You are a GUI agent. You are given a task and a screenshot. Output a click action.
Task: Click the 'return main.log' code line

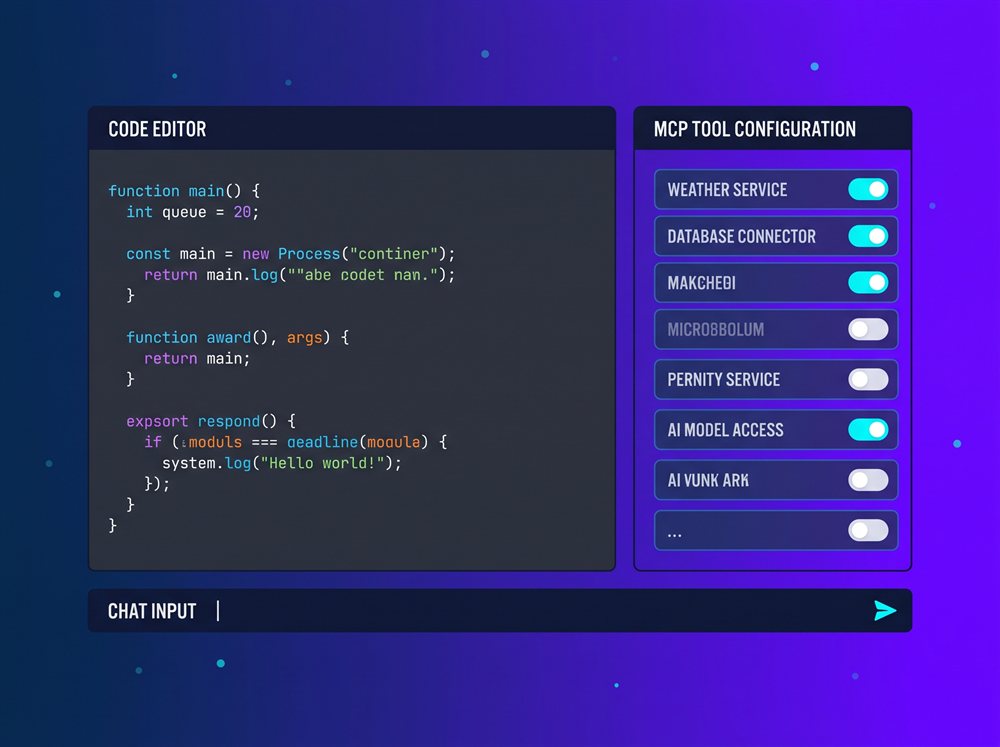click(299, 275)
